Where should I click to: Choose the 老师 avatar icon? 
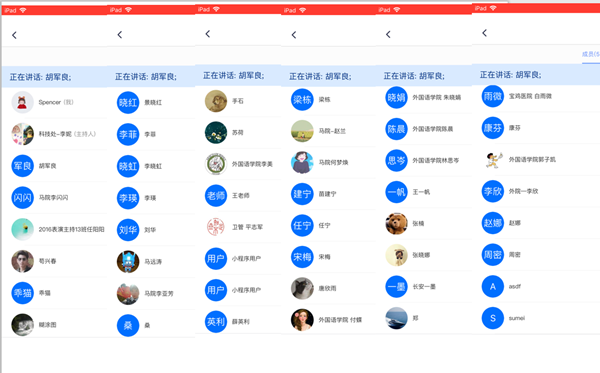pyautogui.click(x=216, y=195)
